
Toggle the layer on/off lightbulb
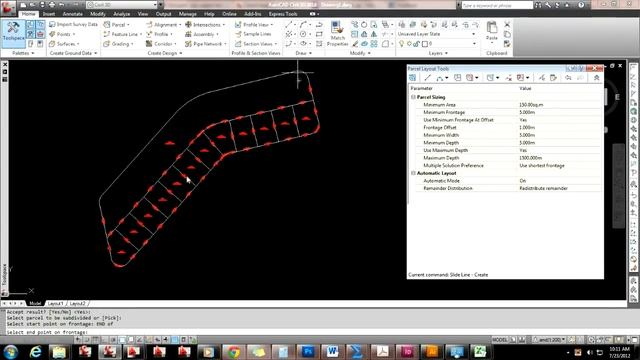click(401, 44)
